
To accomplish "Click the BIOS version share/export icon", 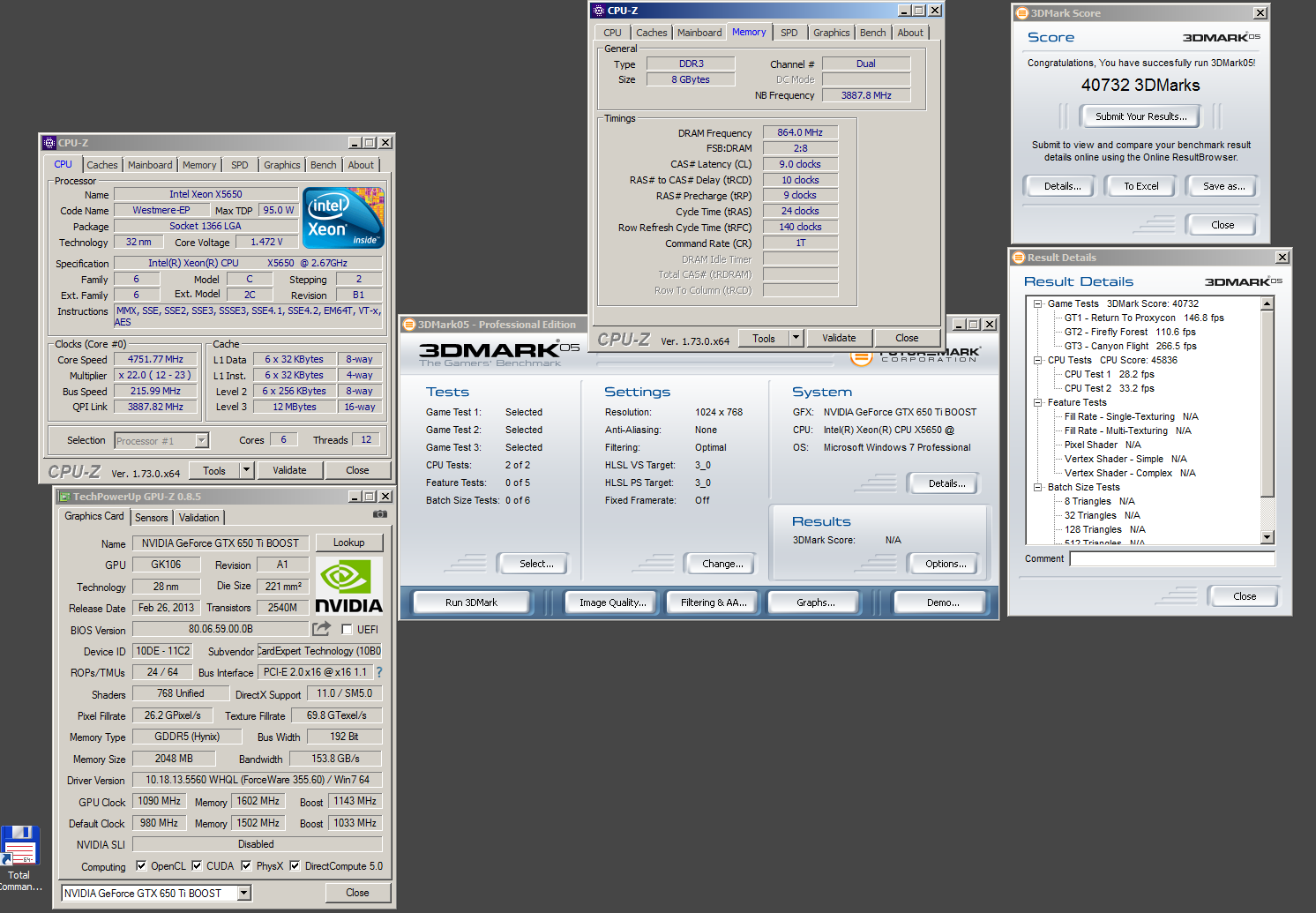I will pos(321,628).
